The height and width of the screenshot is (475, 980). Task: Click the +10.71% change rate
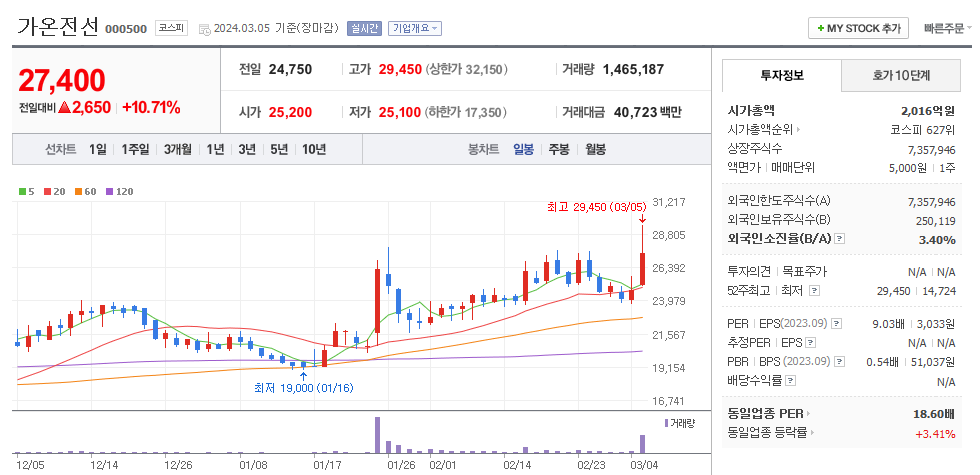click(152, 108)
